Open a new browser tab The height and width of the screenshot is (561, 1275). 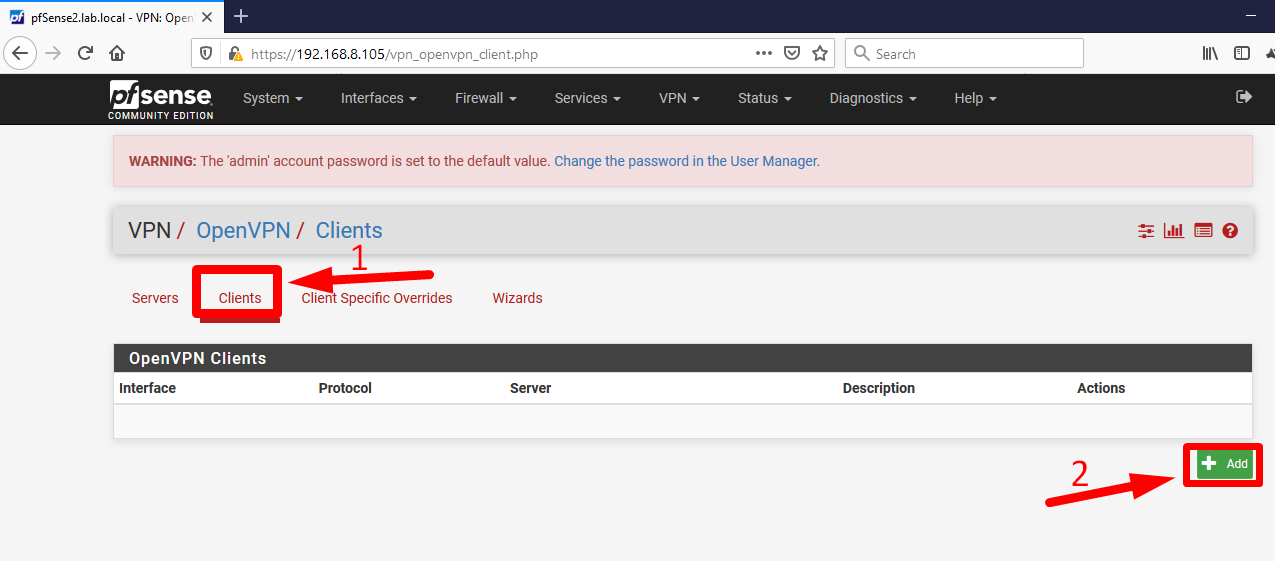[x=240, y=16]
